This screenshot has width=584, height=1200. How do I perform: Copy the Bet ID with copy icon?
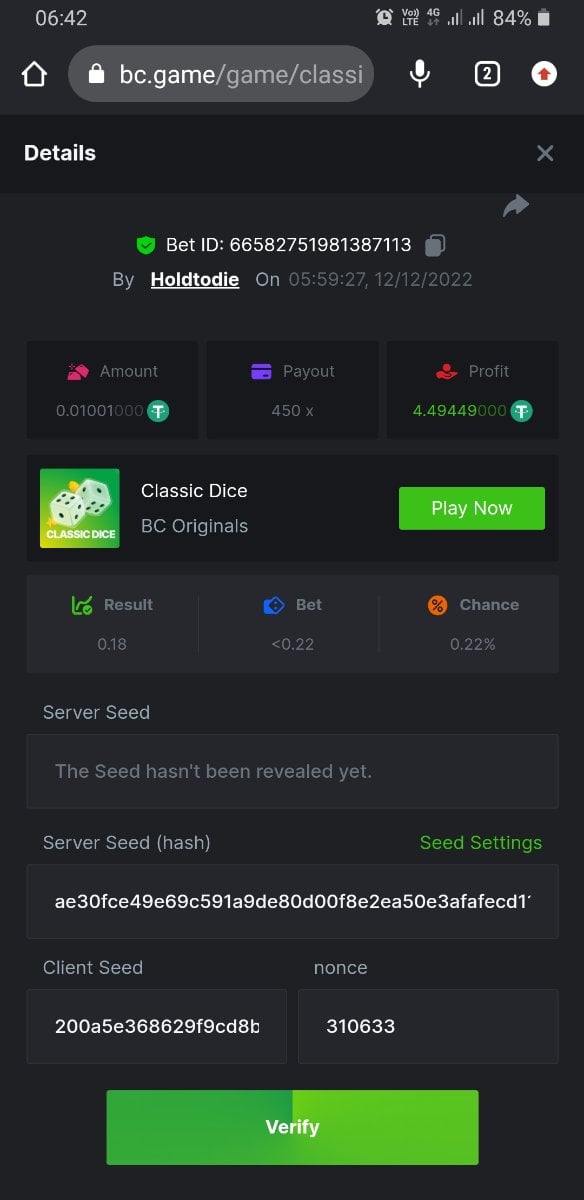tap(435, 245)
